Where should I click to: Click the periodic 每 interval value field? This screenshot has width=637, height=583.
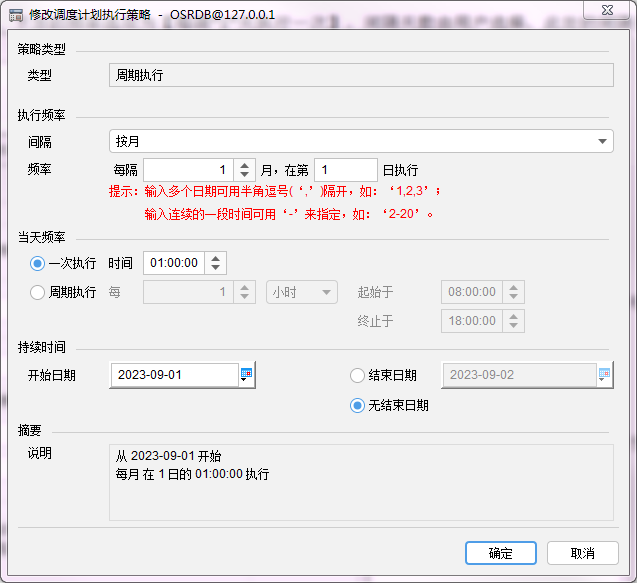[x=188, y=292]
